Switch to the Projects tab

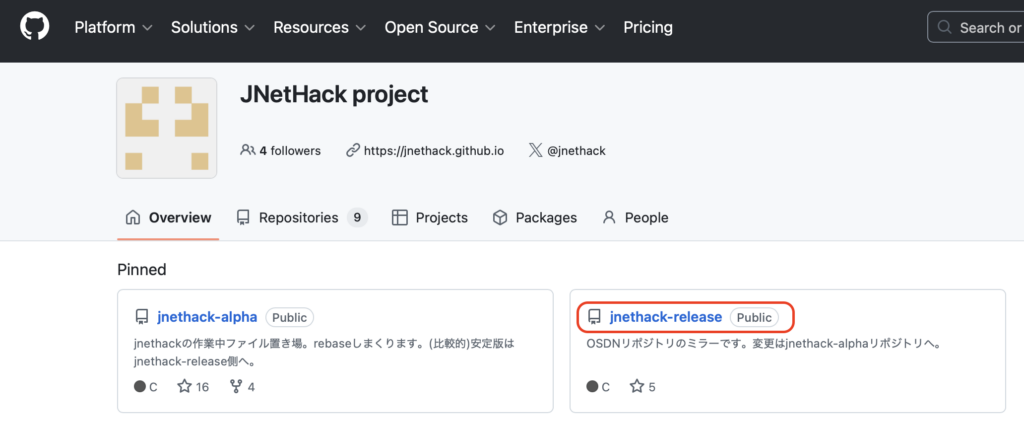[430, 217]
